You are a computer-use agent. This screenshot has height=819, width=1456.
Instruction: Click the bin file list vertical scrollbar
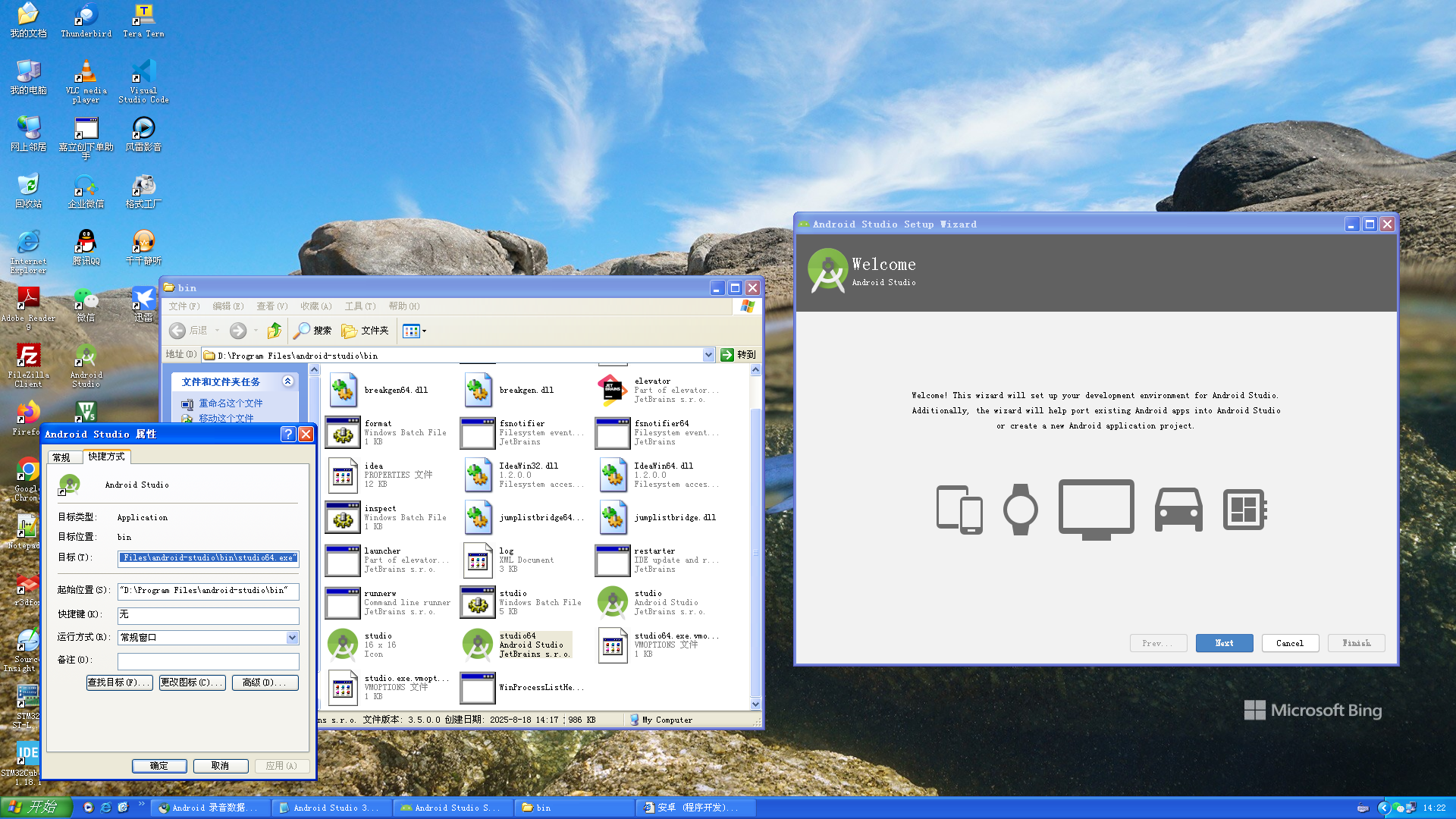pyautogui.click(x=755, y=537)
